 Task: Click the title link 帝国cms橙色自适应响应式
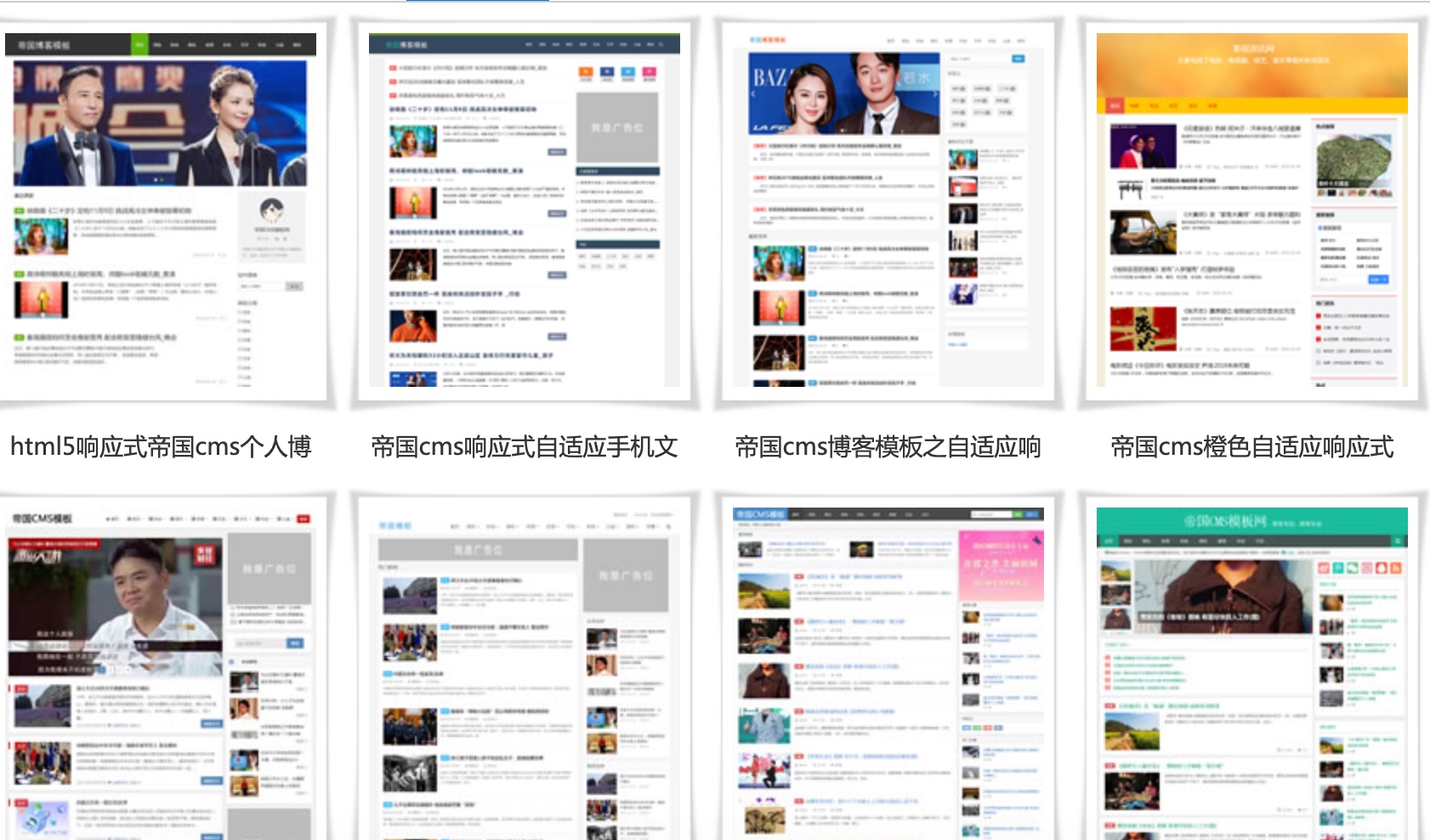coord(1252,446)
